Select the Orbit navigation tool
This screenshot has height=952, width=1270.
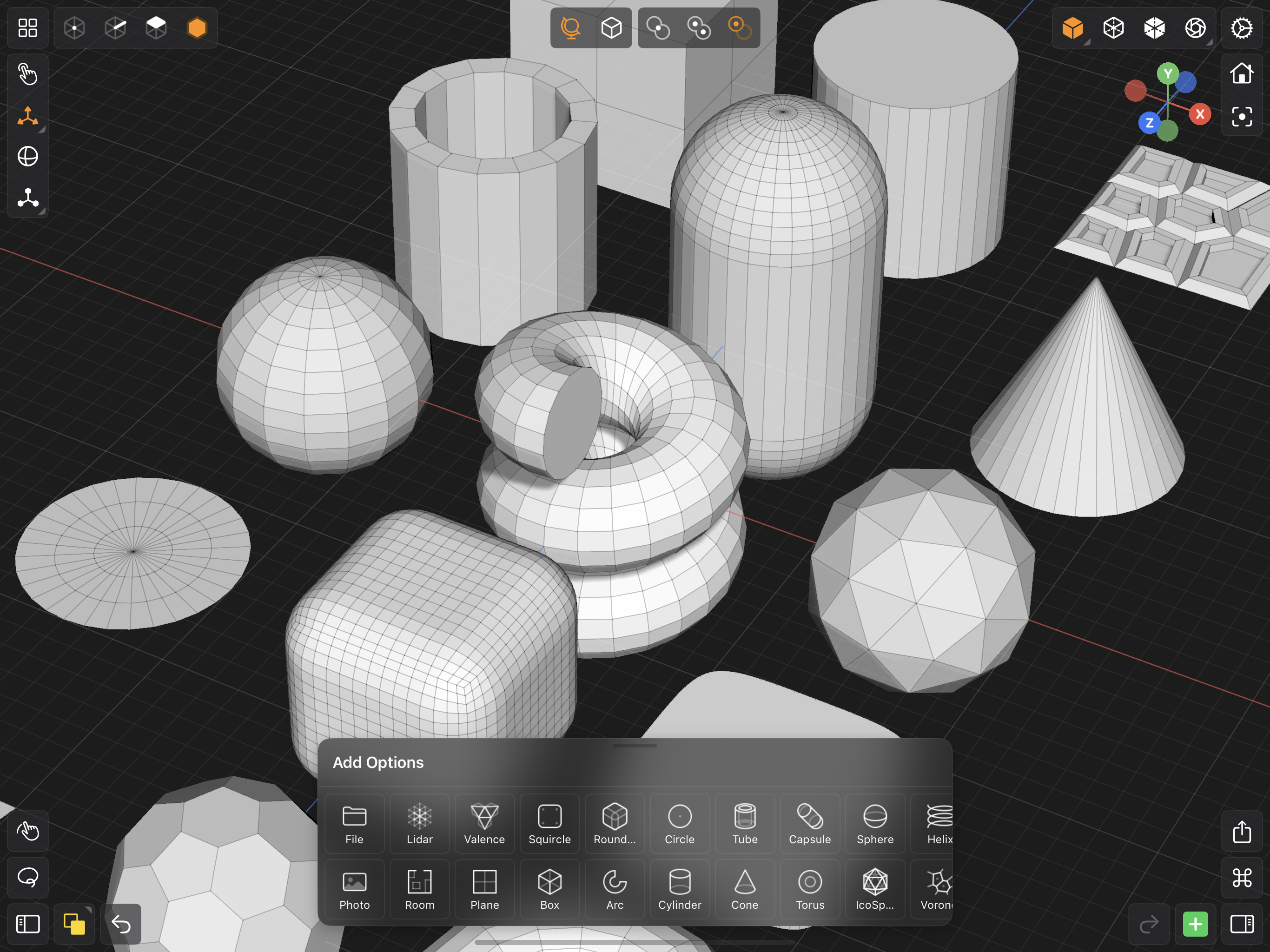(x=27, y=157)
